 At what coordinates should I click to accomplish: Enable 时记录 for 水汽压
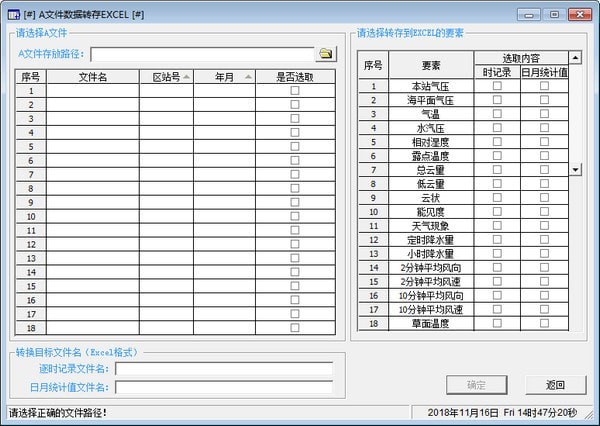pyautogui.click(x=497, y=128)
